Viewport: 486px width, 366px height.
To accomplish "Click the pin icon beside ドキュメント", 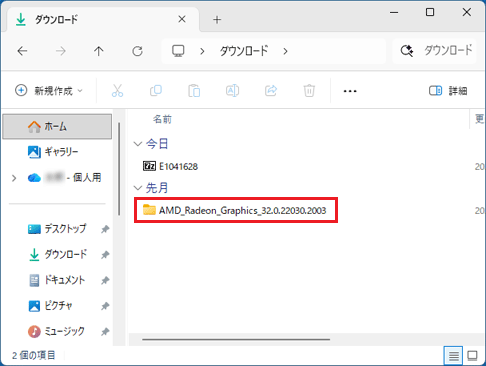I will (x=105, y=280).
